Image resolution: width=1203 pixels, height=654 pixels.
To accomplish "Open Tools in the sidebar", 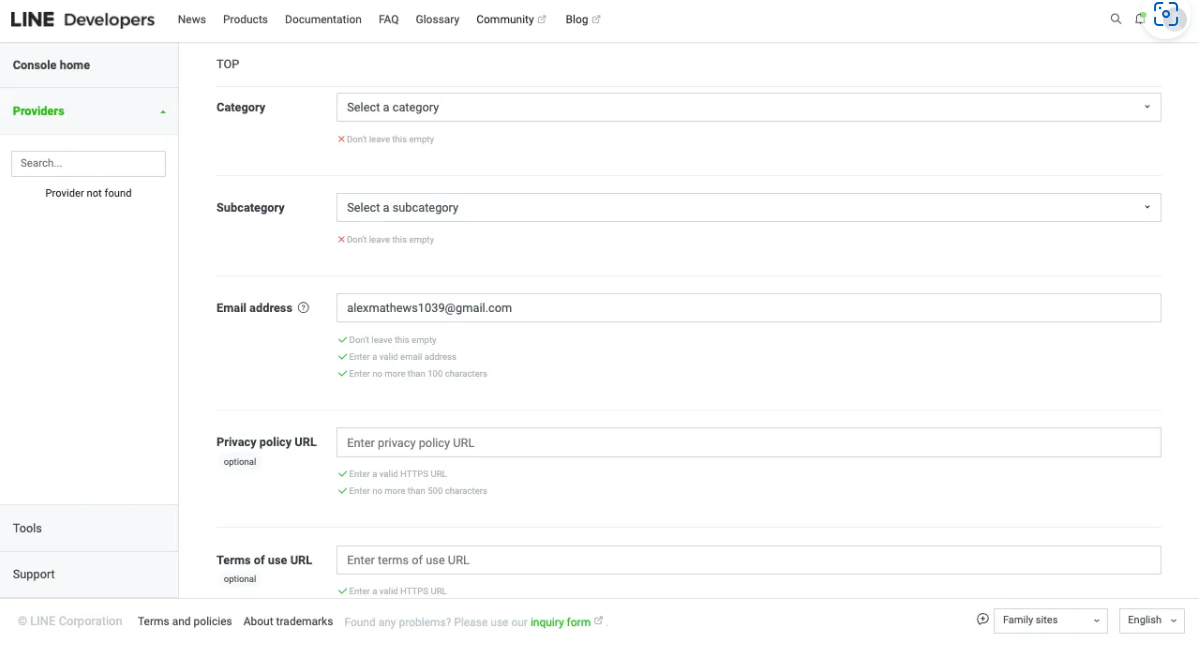I will coord(28,528).
